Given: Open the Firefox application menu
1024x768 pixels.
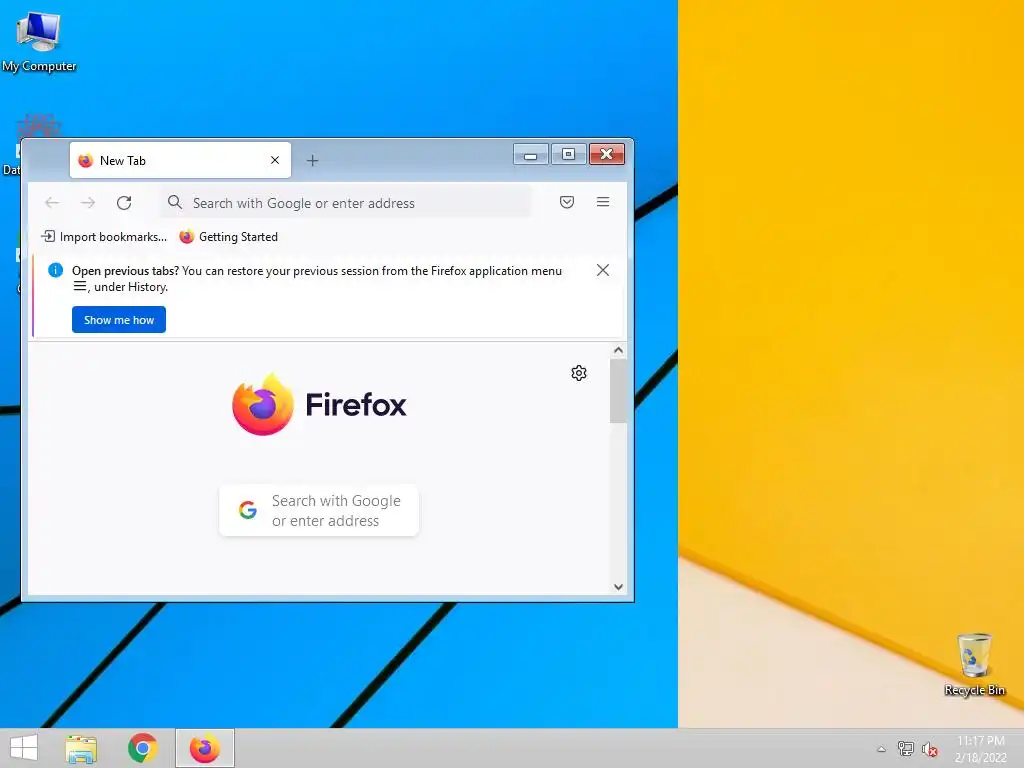Looking at the screenshot, I should pos(603,202).
